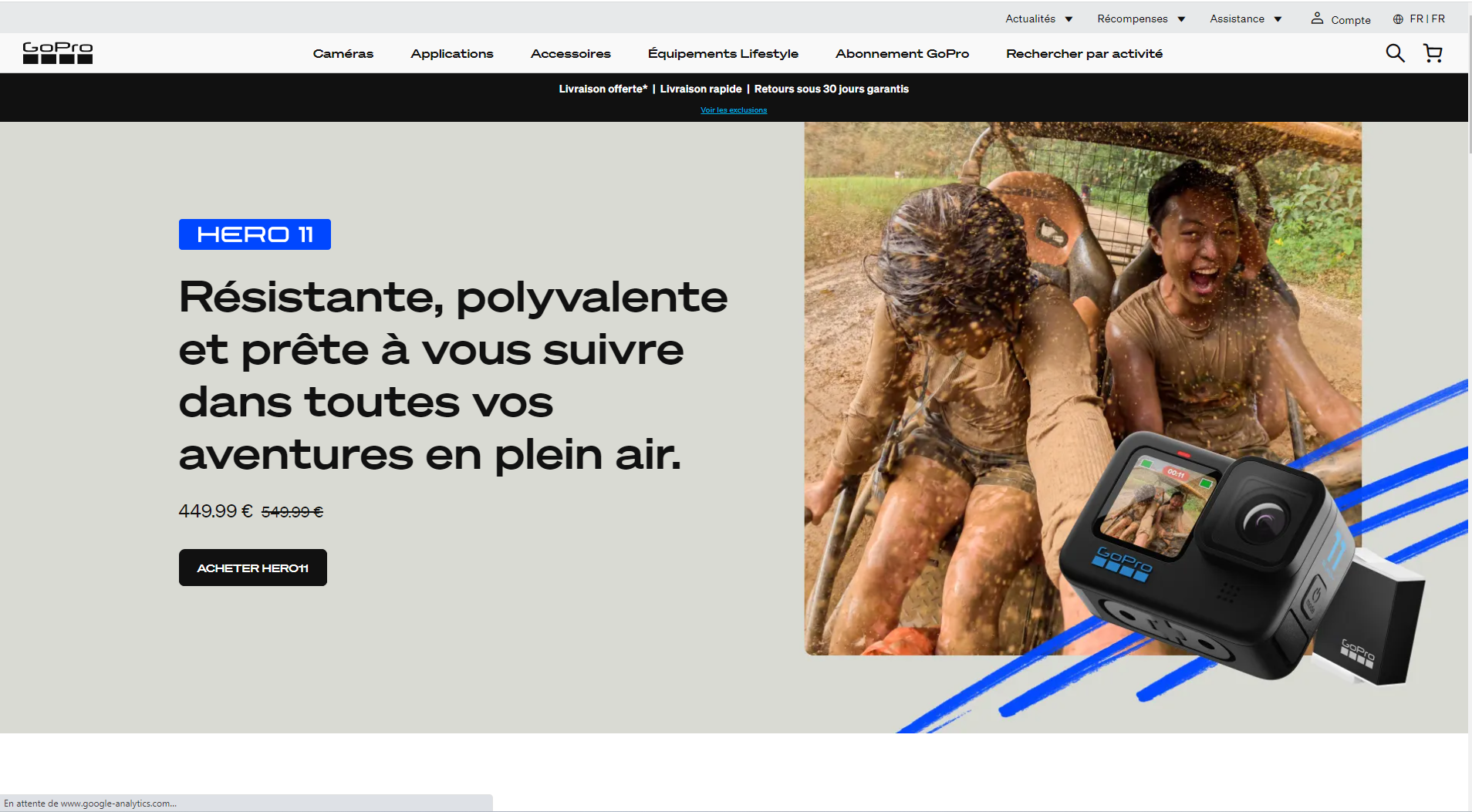Open the Assistance menu label

[1237, 19]
